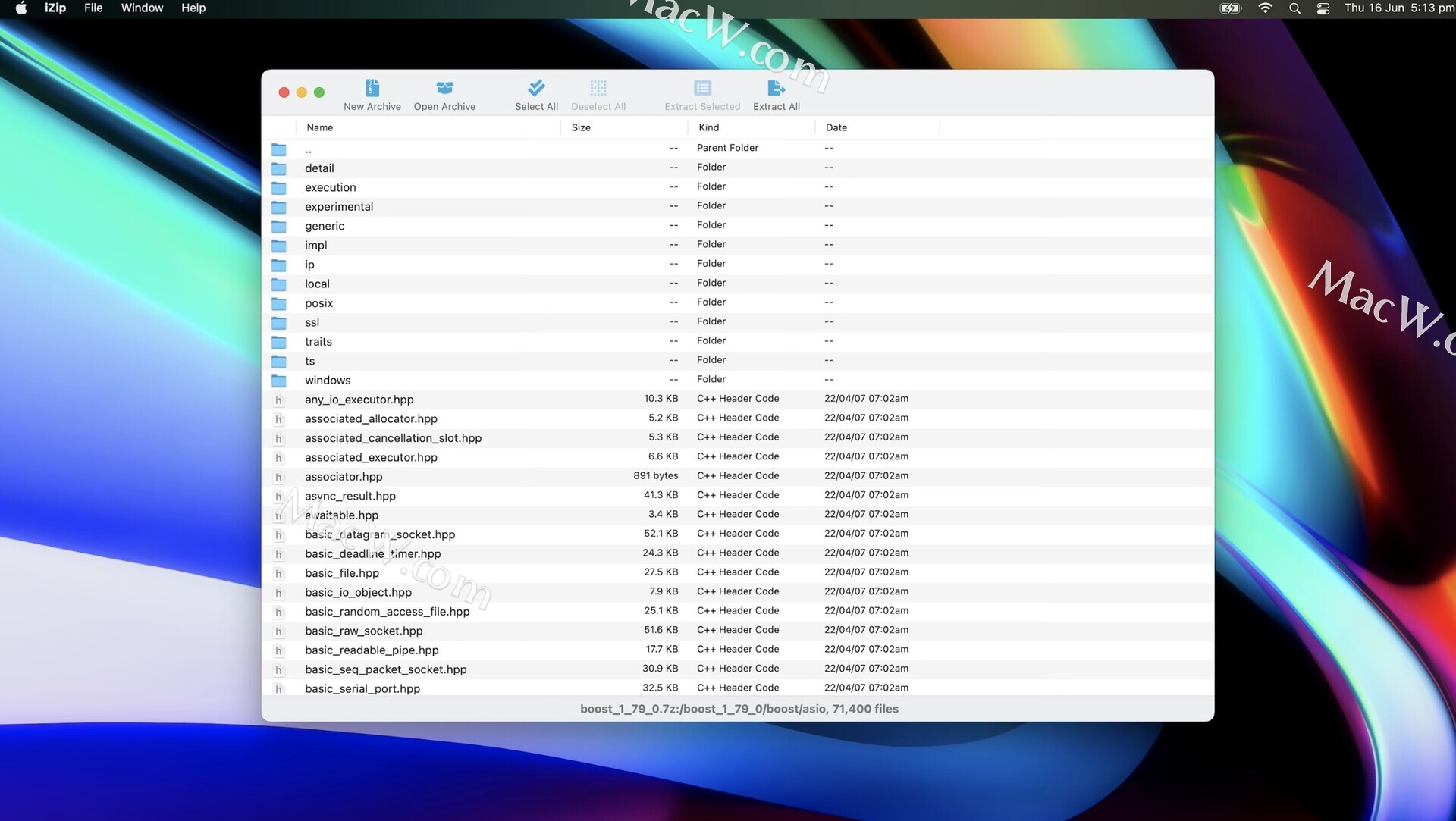
Task: Click the 52.1 KB size value
Action: (x=661, y=534)
